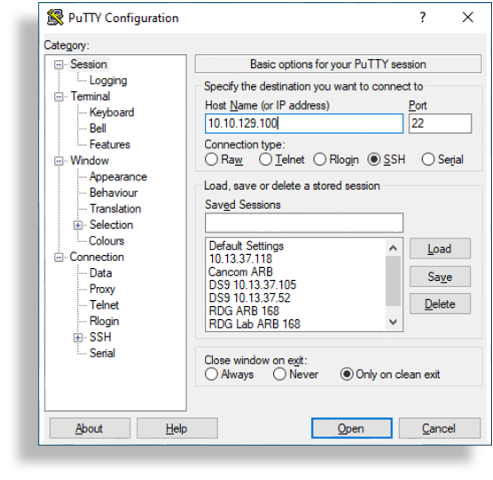Expand the Selection tree node
493x480 pixels.
point(78,225)
